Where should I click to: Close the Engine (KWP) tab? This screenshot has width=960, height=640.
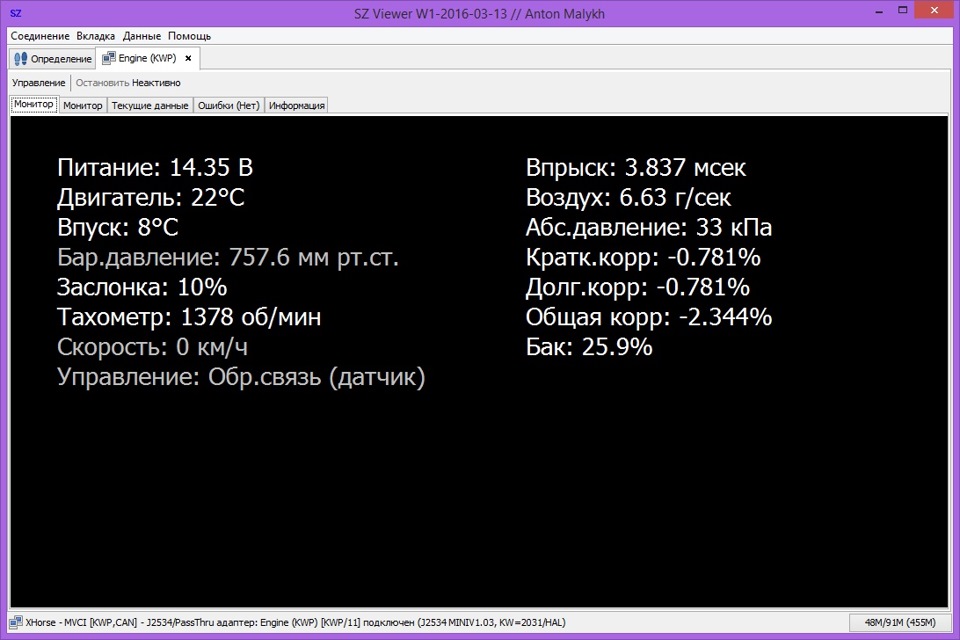pyautogui.click(x=189, y=58)
